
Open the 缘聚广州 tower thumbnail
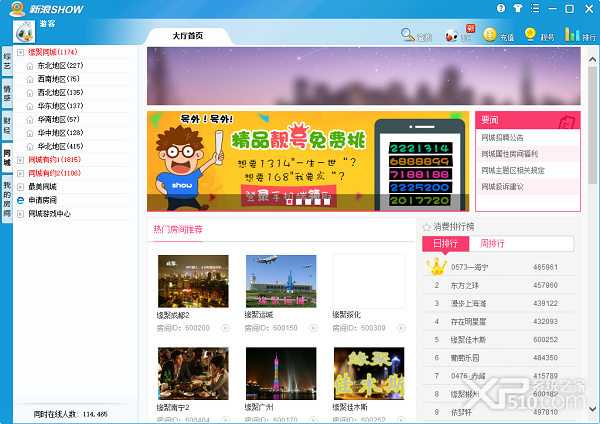[281, 373]
